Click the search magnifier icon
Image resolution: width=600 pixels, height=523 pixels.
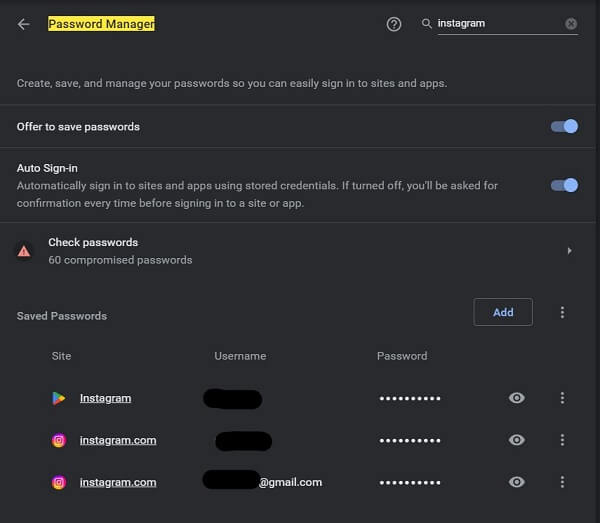[x=426, y=24]
